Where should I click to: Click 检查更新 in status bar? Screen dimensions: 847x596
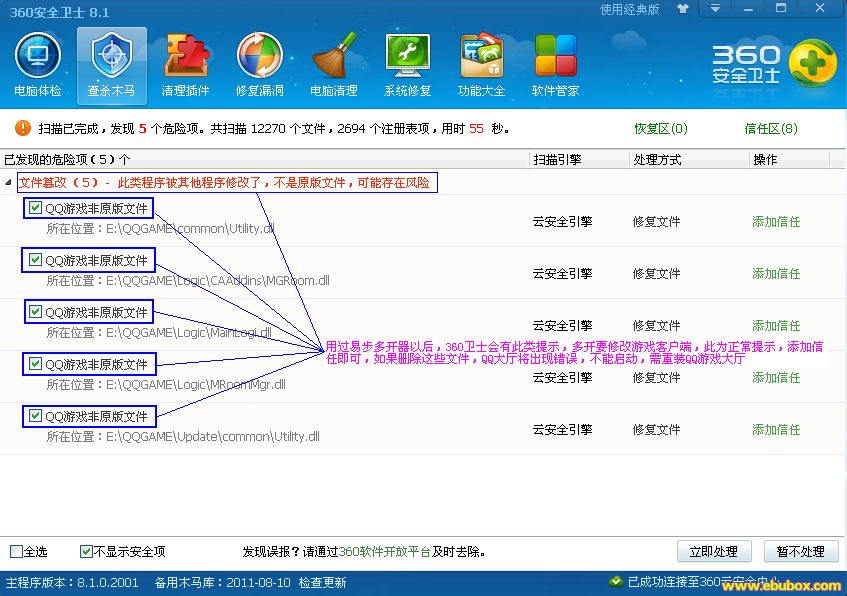pyautogui.click(x=322, y=582)
